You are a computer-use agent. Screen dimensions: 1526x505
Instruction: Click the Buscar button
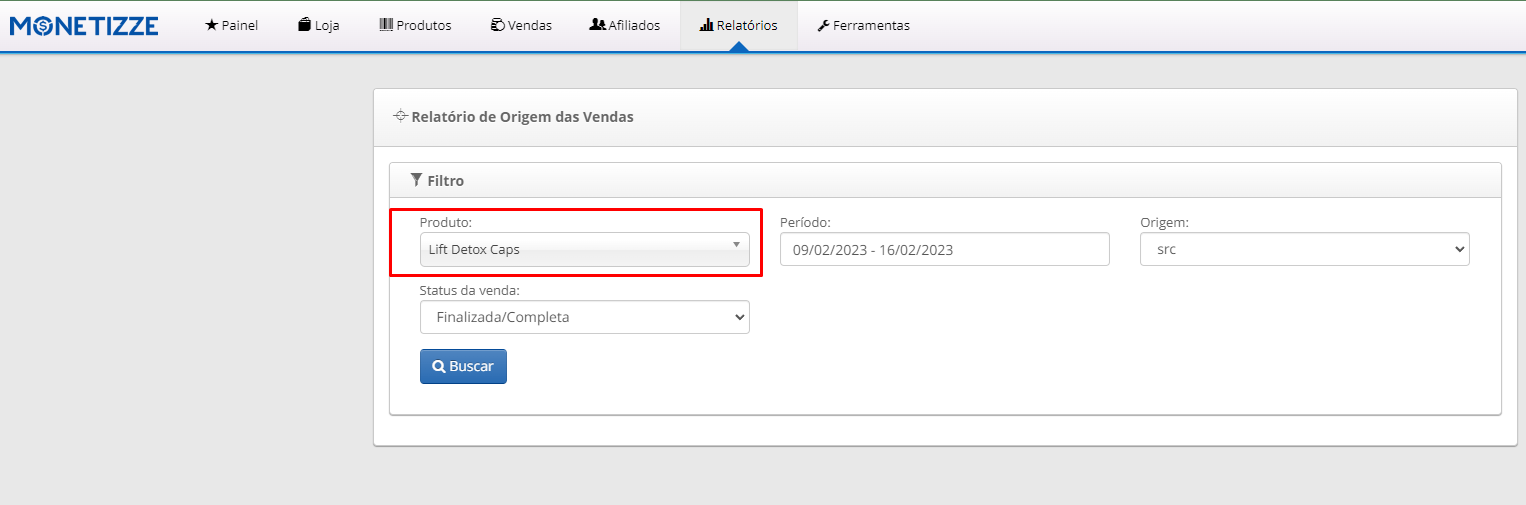click(463, 366)
